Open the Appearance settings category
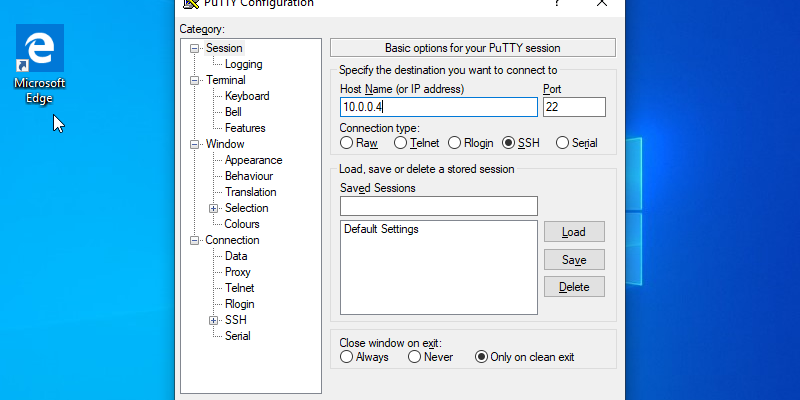Image resolution: width=800 pixels, height=400 pixels. tap(253, 160)
